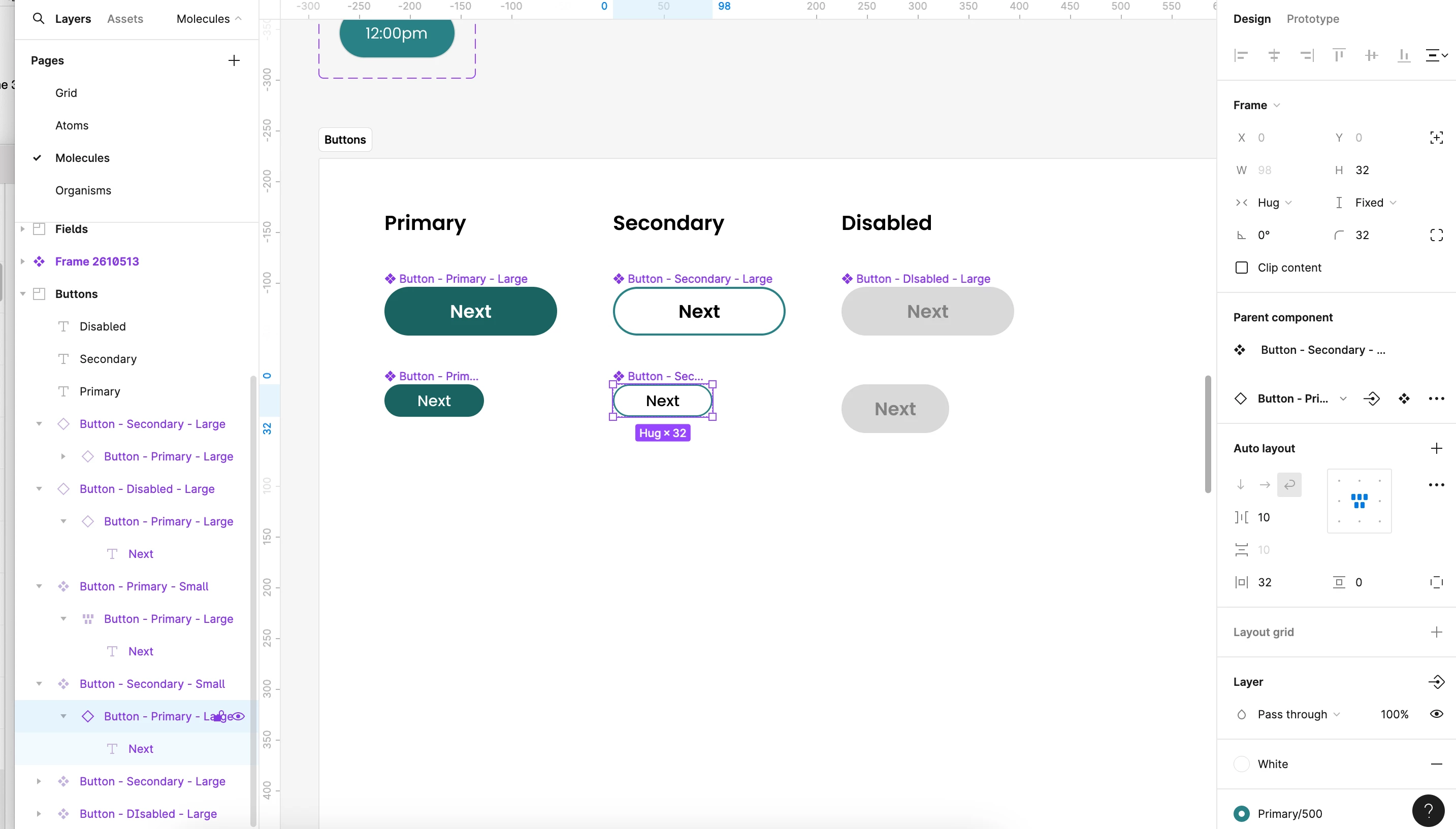Expand the Frame 2610513 layer
Screen dimensions: 1456x829
[22, 261]
